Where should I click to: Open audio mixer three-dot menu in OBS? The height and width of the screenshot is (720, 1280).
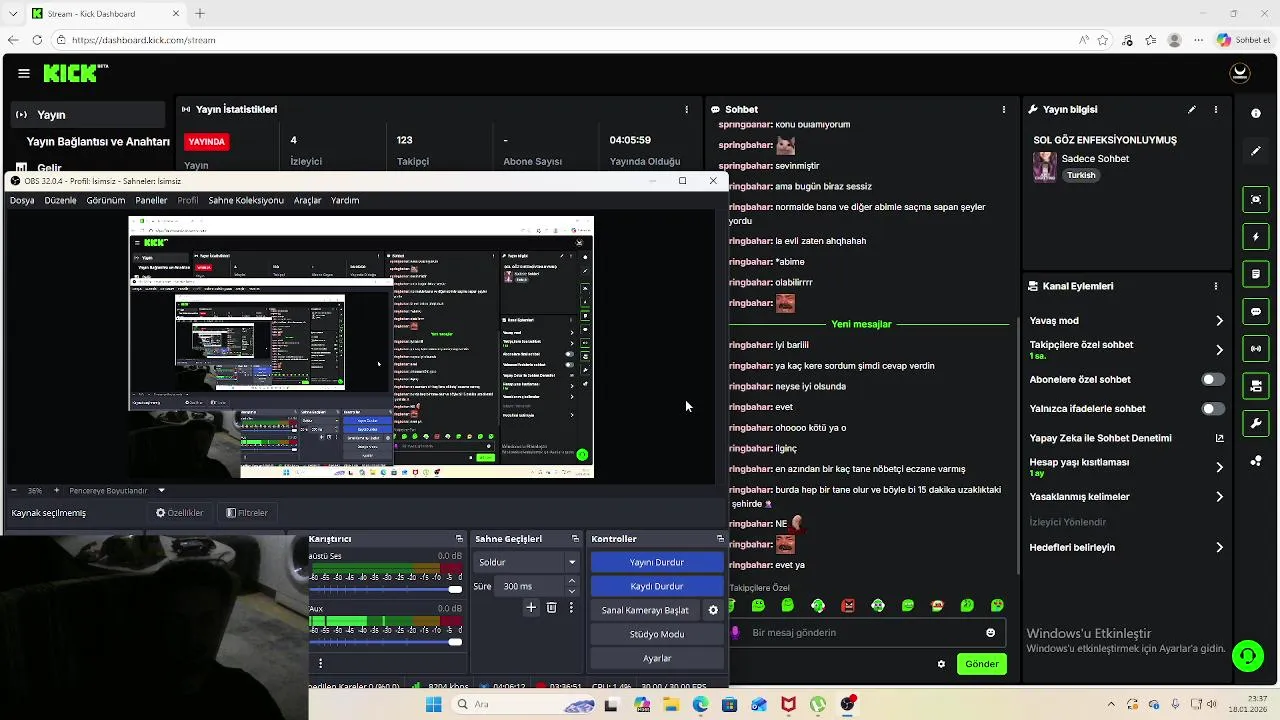(x=320, y=663)
